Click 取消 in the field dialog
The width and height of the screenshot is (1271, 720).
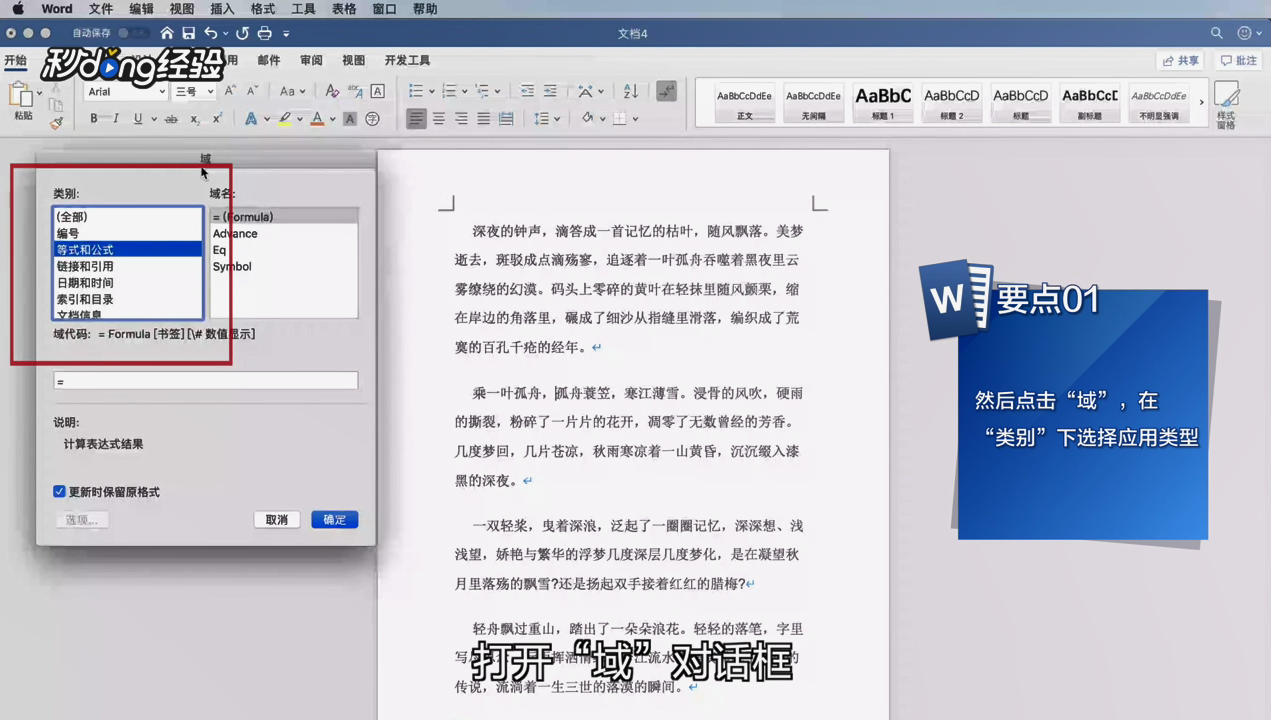point(277,520)
